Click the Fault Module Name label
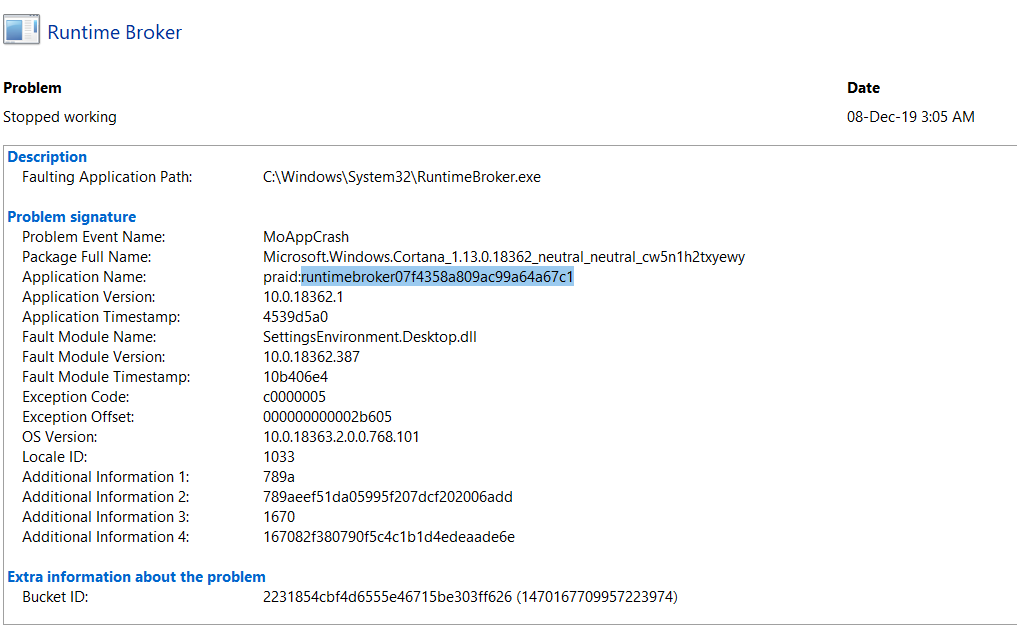 (89, 337)
